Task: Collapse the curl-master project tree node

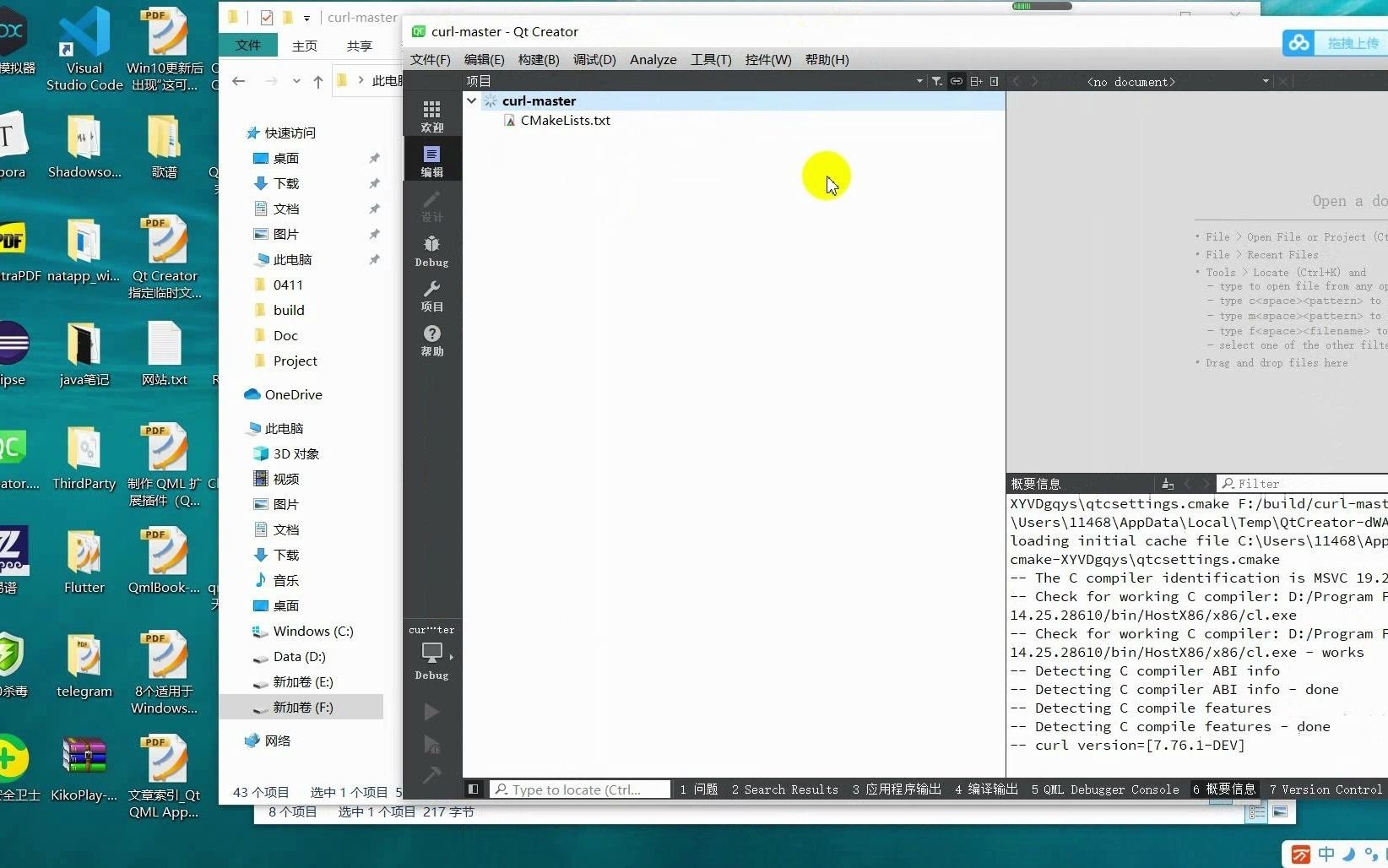Action: (x=472, y=100)
